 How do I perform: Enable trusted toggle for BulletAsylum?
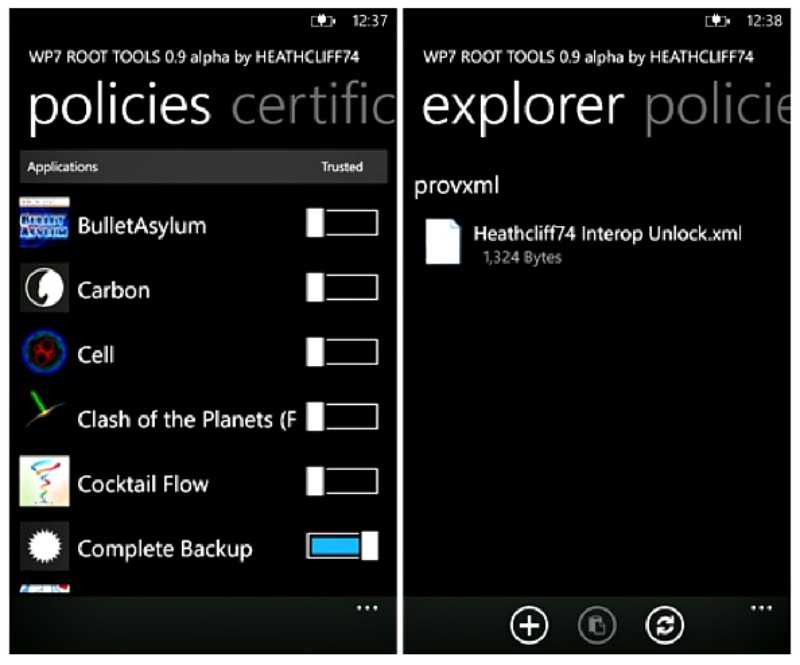click(x=342, y=224)
